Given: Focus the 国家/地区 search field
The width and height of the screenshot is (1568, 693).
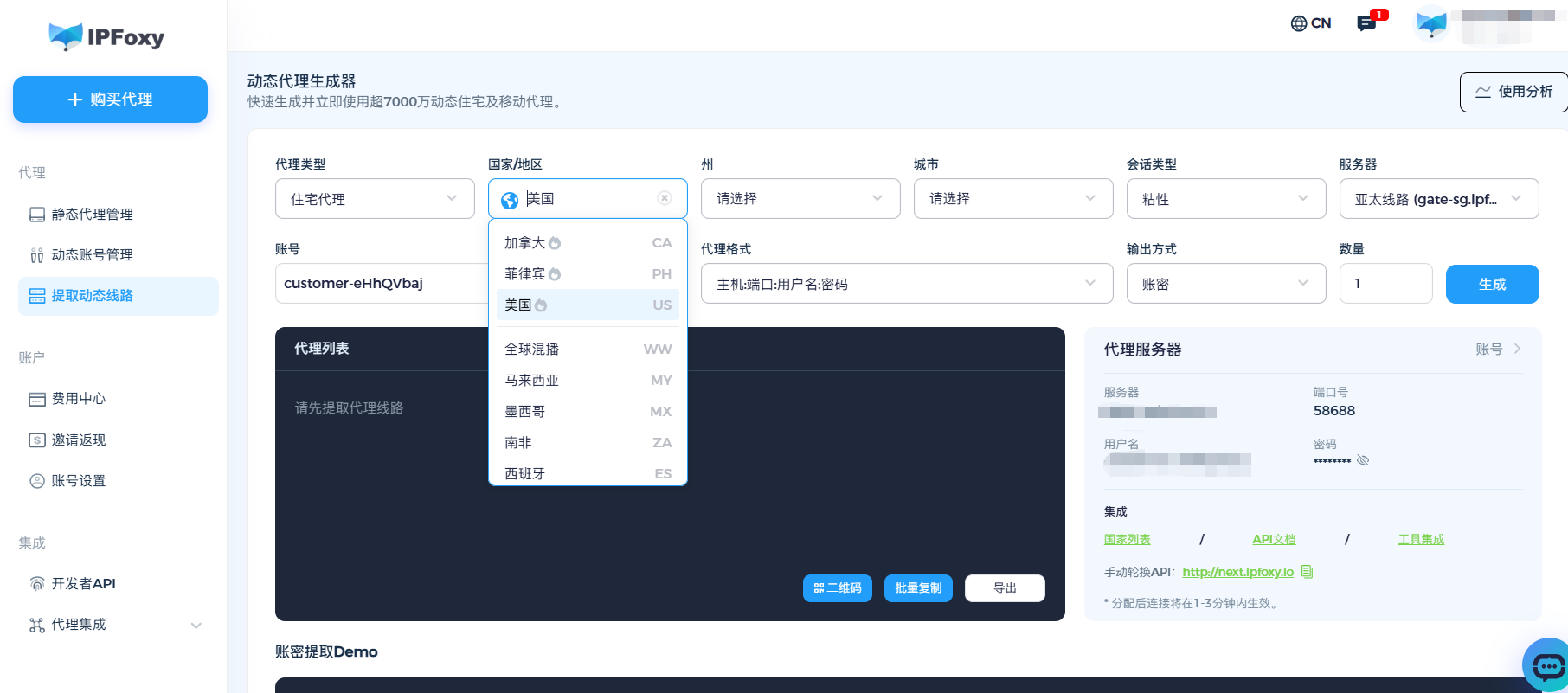Looking at the screenshot, I should [x=588, y=199].
